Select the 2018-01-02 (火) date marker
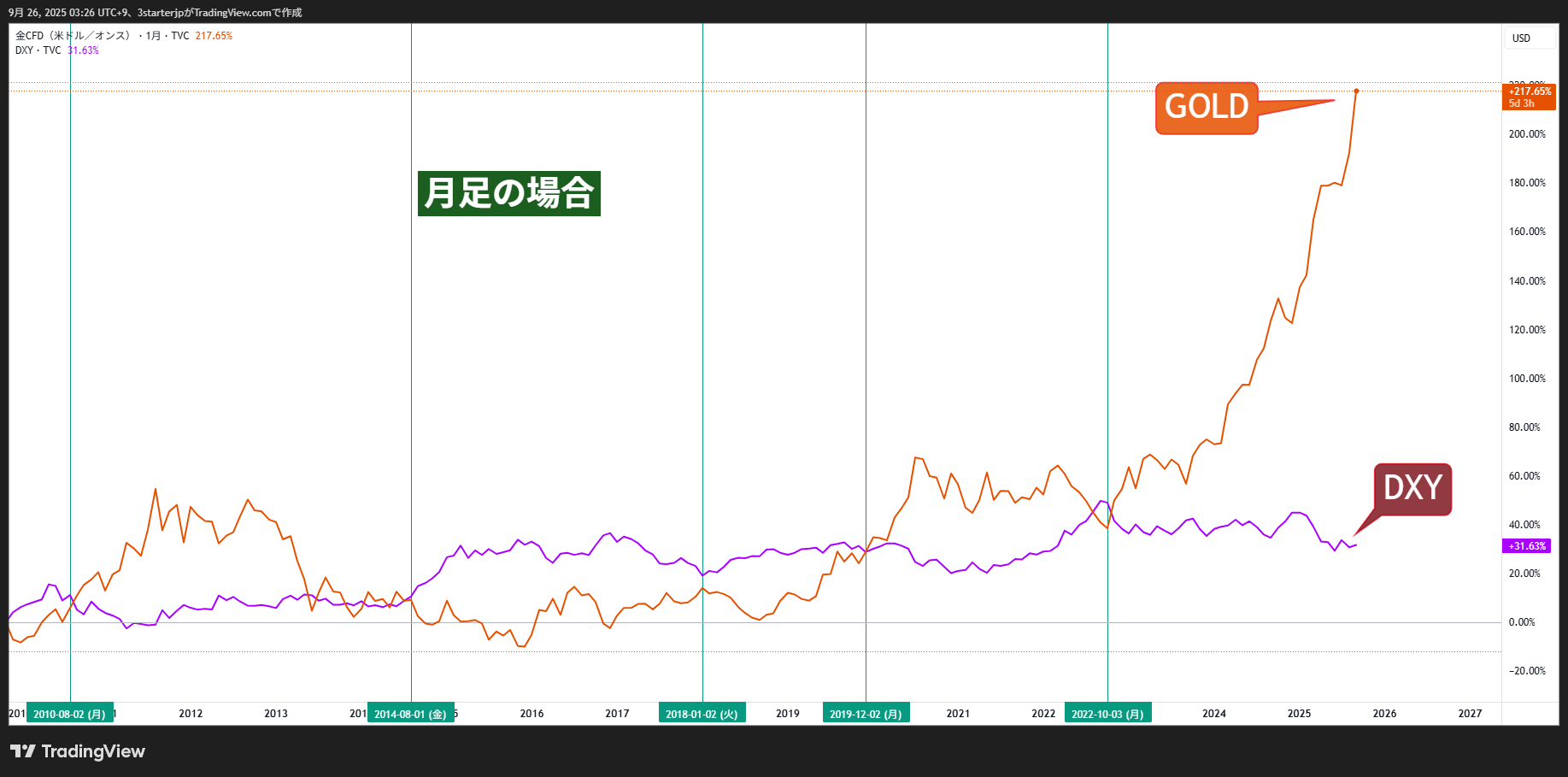The height and width of the screenshot is (777, 1568). (x=702, y=714)
